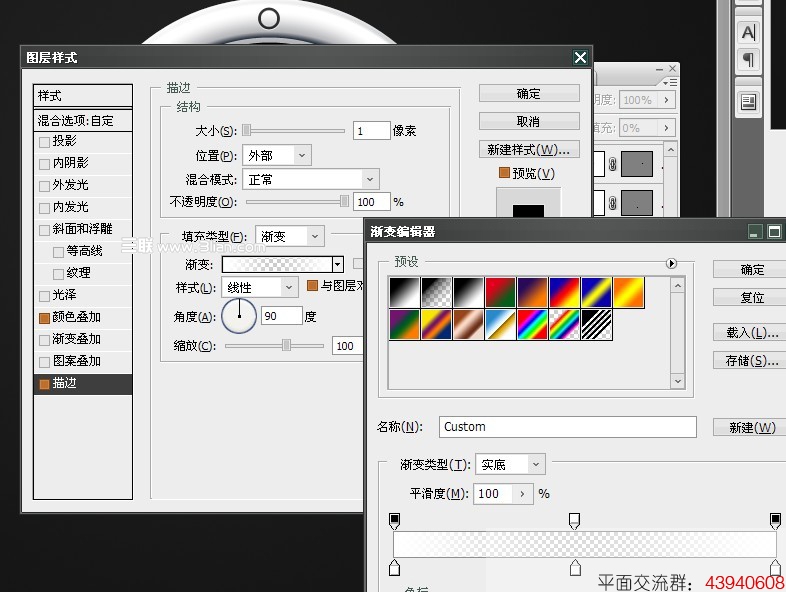Image resolution: width=786 pixels, height=592 pixels.
Task: Select 混合选项:自定 blending options
Action: [83, 120]
